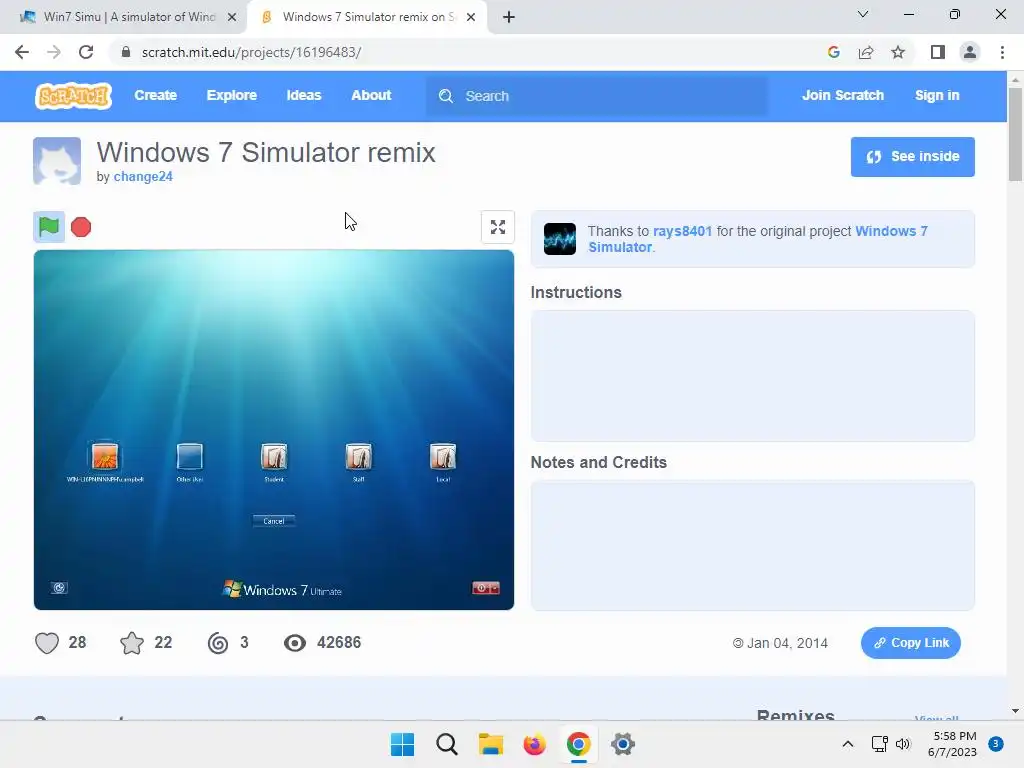Click Cancel button in the simulator

(x=274, y=521)
